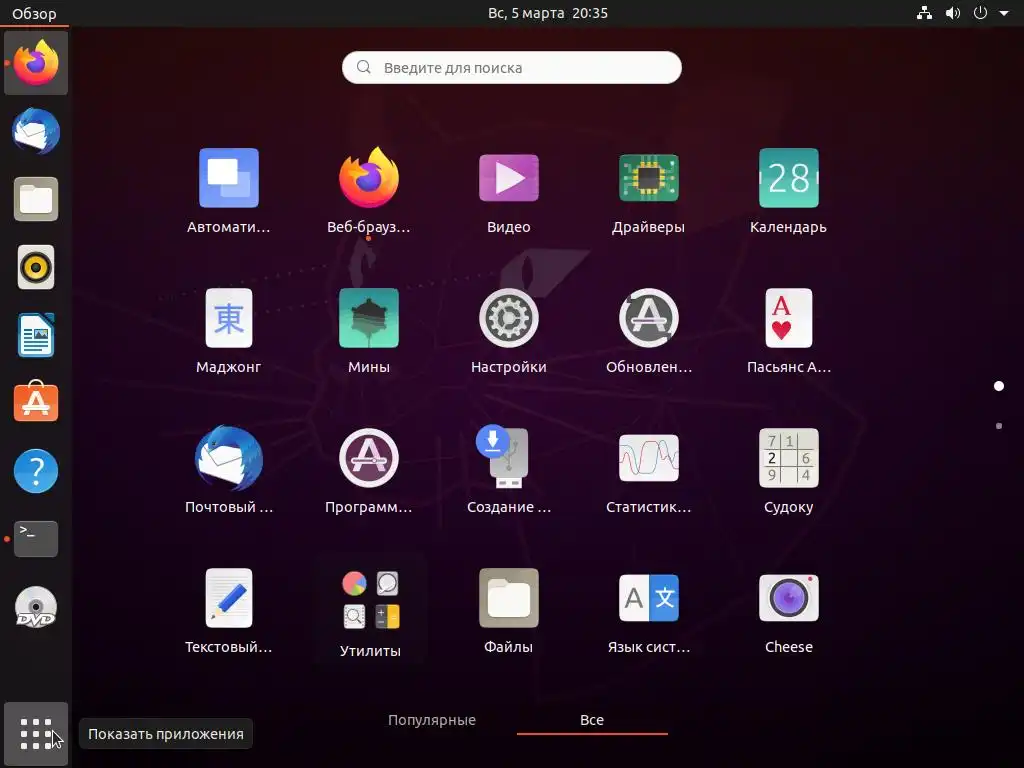The image size is (1024, 768).
Task: Open the Видео player app
Action: pyautogui.click(x=509, y=191)
